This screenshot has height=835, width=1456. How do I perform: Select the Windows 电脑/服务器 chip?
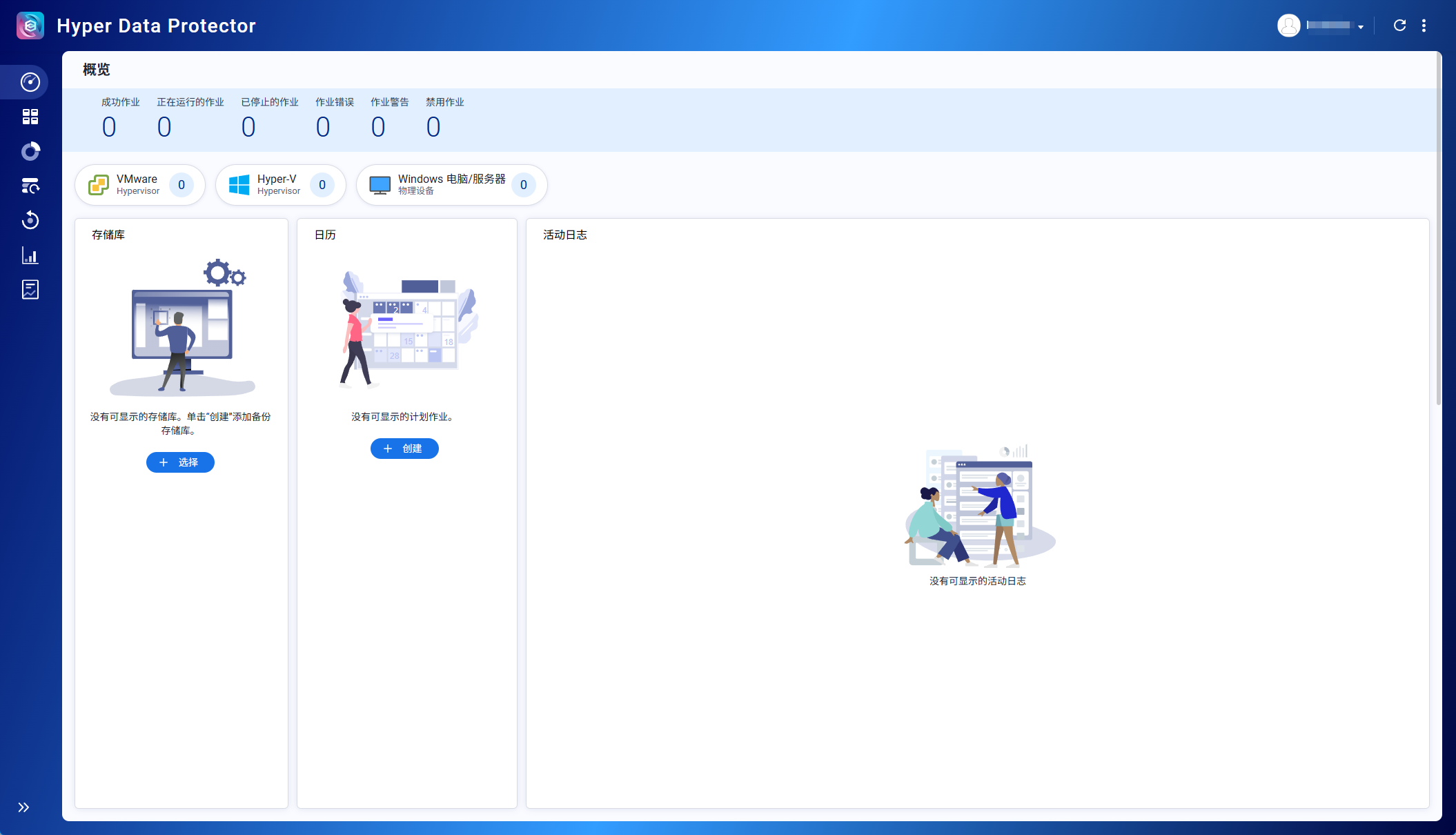(x=451, y=185)
